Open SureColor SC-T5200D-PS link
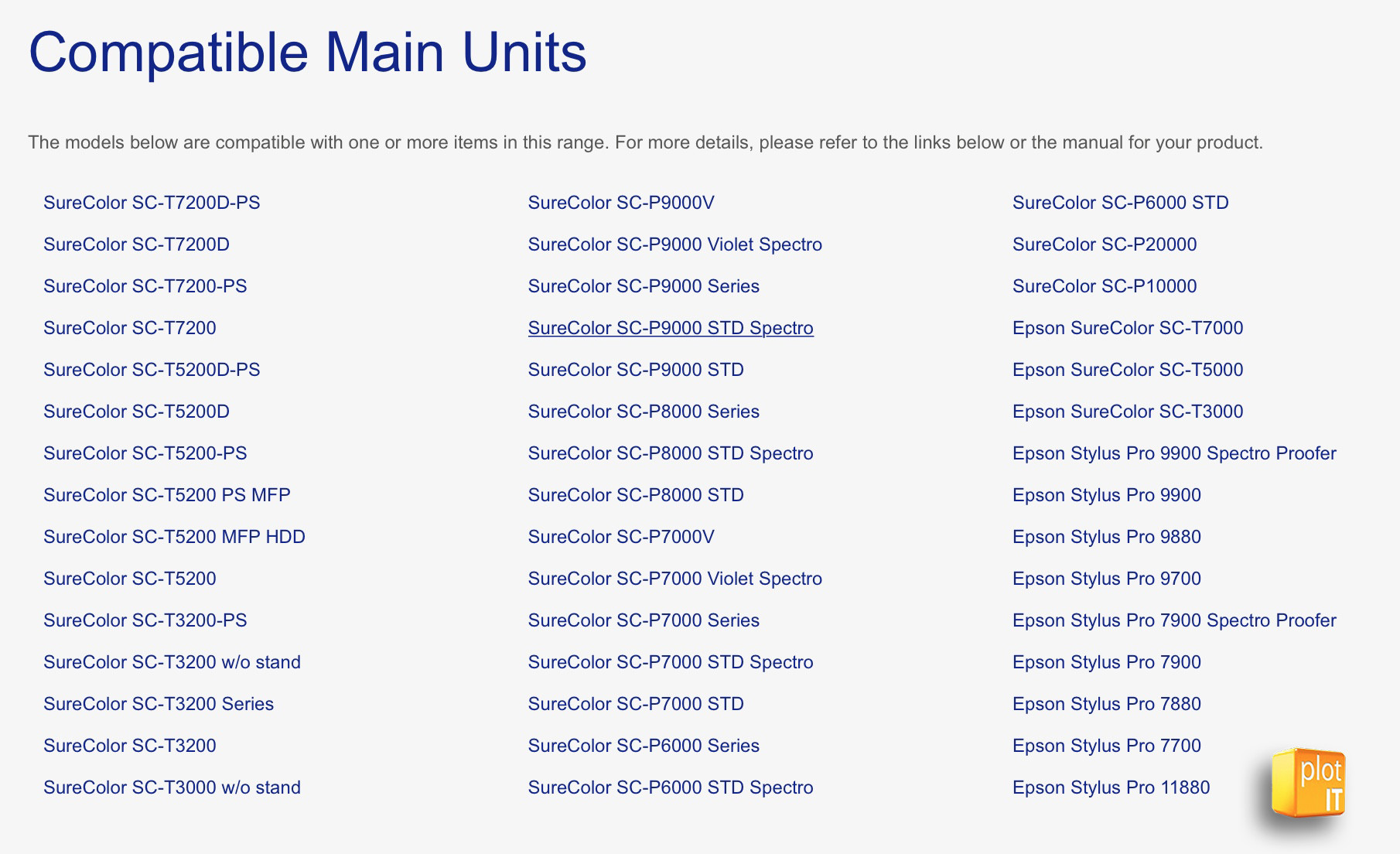1400x854 pixels. coord(152,370)
